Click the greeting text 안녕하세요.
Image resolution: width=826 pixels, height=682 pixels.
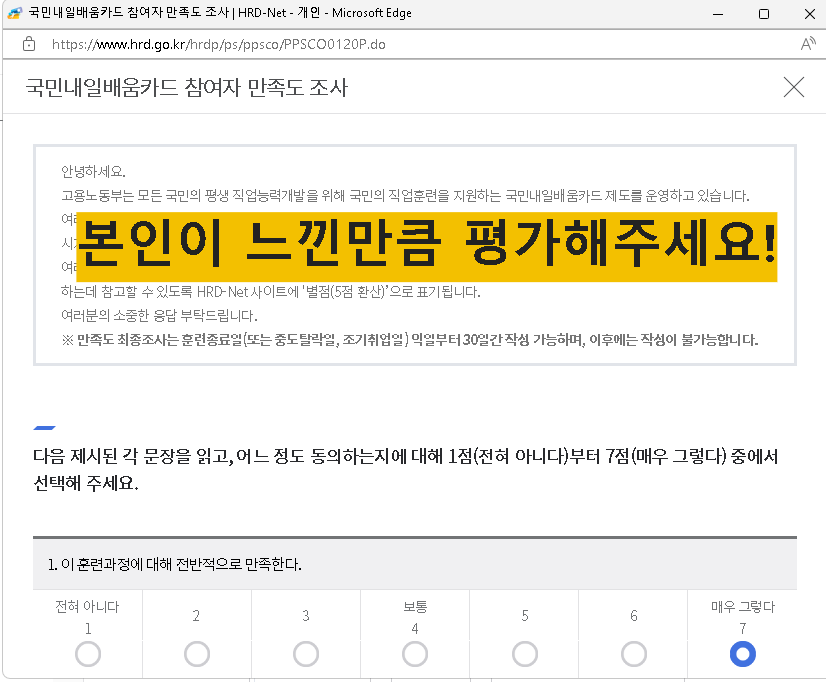[x=93, y=172]
